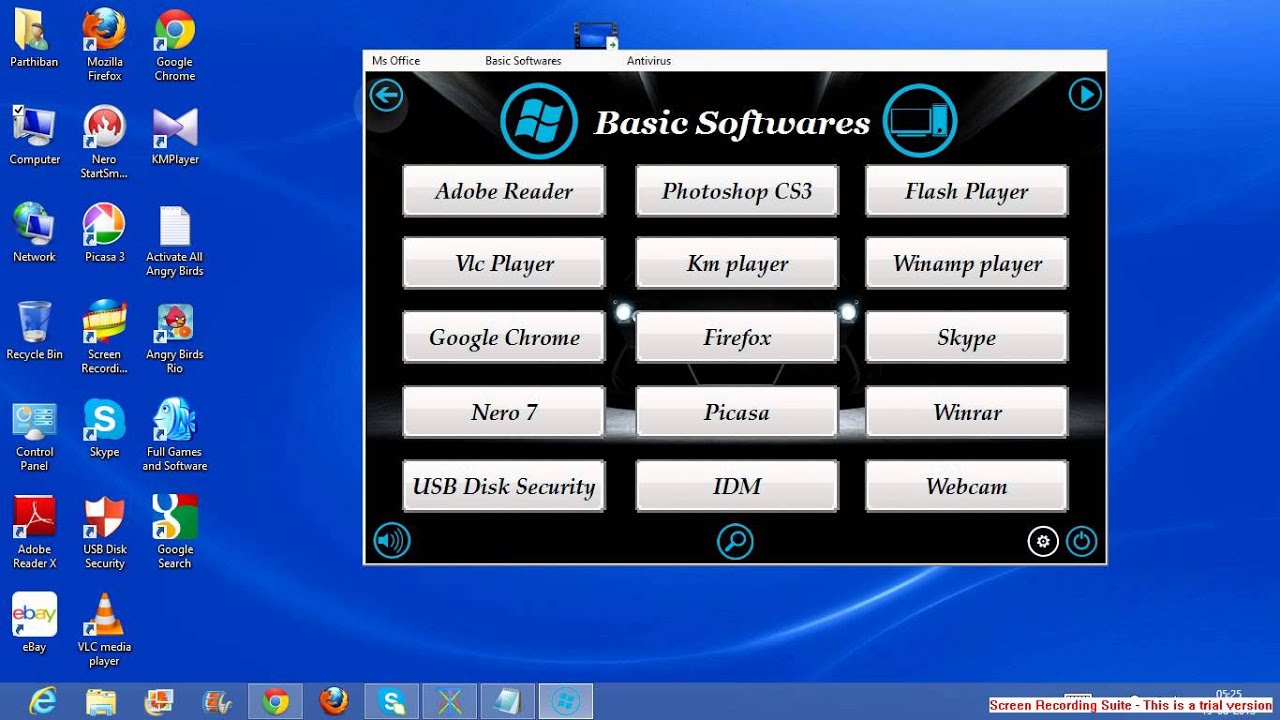This screenshot has width=1280, height=720.
Task: Select the Vlc Player button
Action: [x=504, y=264]
